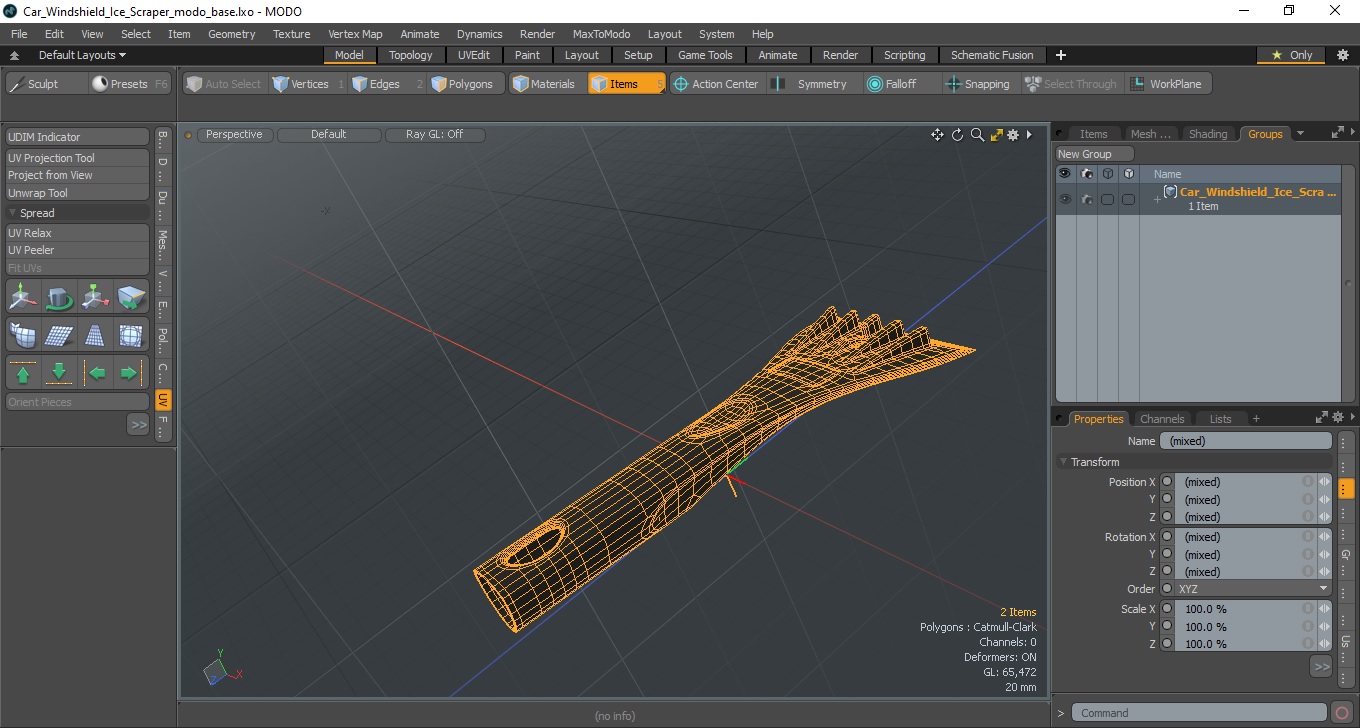Maximize the viewport with the expand icon
This screenshot has width=1360, height=728.
(997, 135)
